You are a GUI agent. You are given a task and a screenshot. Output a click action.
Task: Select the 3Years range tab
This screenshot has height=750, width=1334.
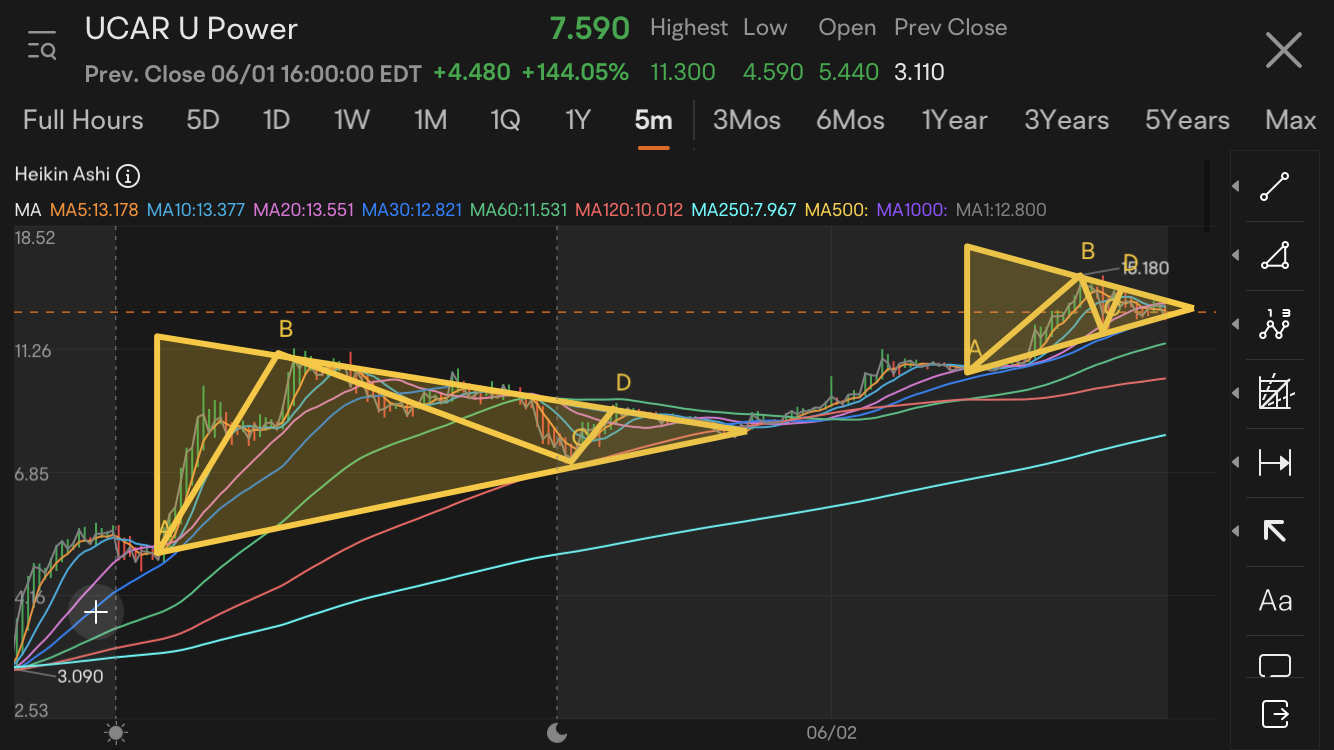coord(1066,120)
